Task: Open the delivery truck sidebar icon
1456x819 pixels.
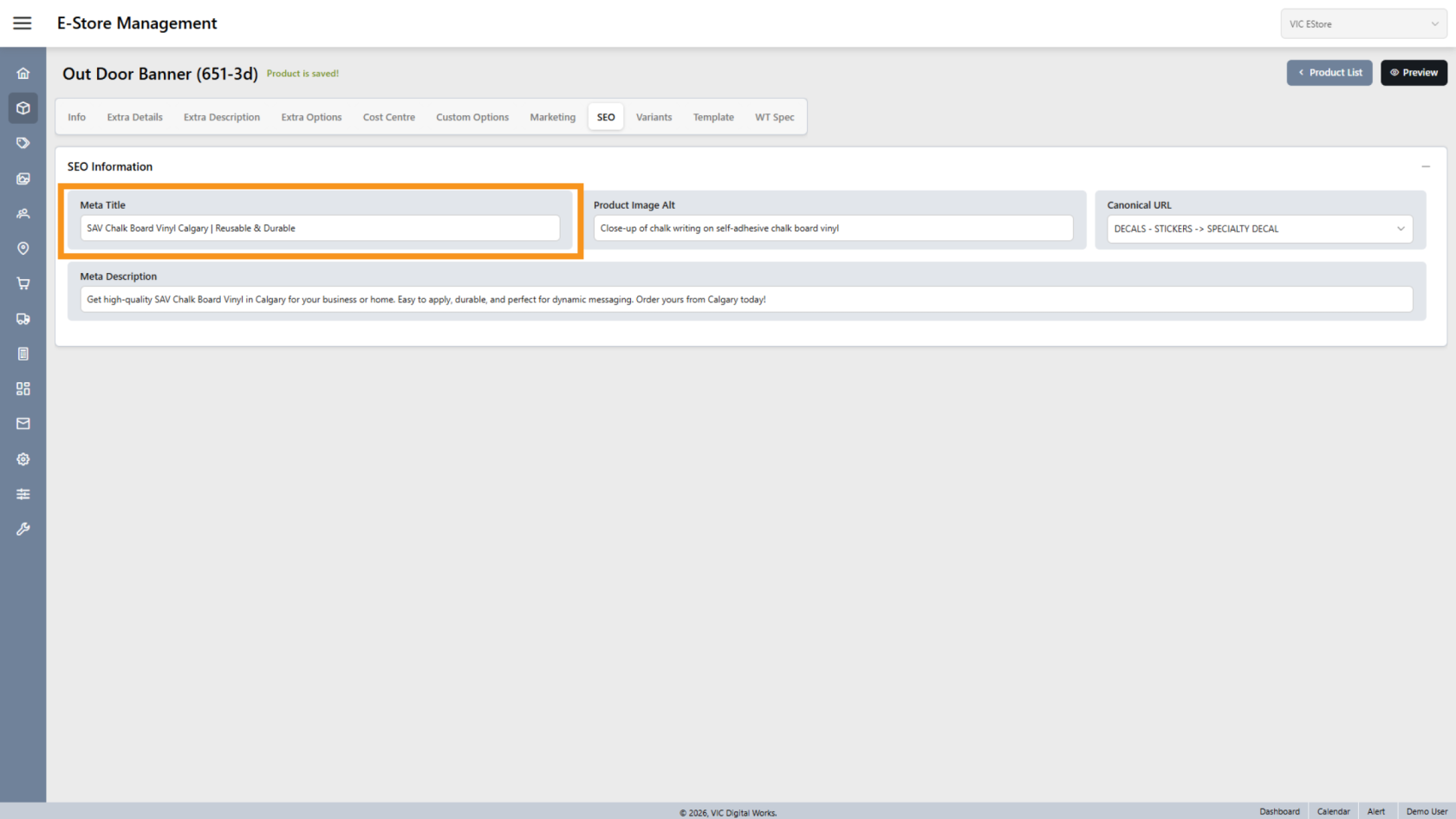Action: tap(23, 319)
